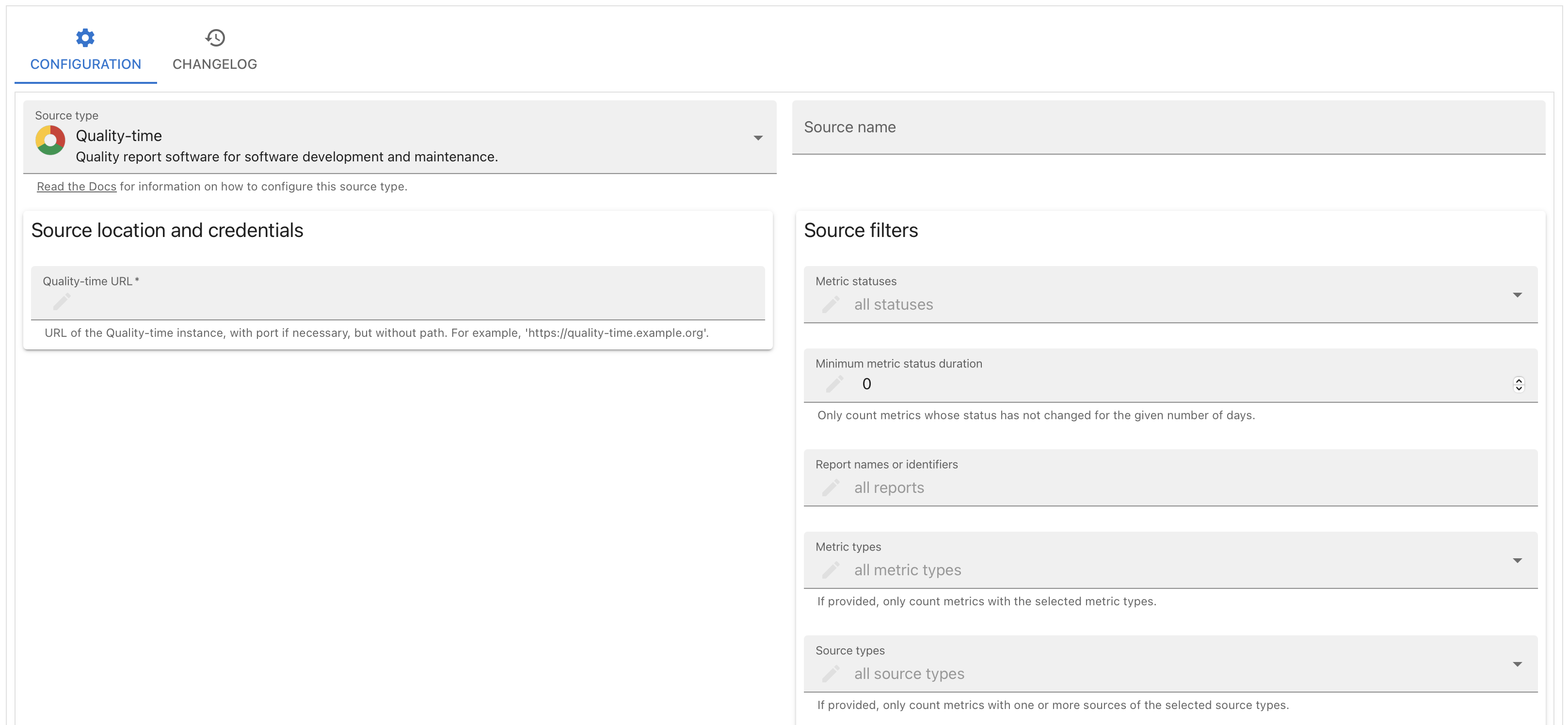This screenshot has height=725, width=1568.
Task: Open the Metric statuses dropdown arrow
Action: (1517, 295)
